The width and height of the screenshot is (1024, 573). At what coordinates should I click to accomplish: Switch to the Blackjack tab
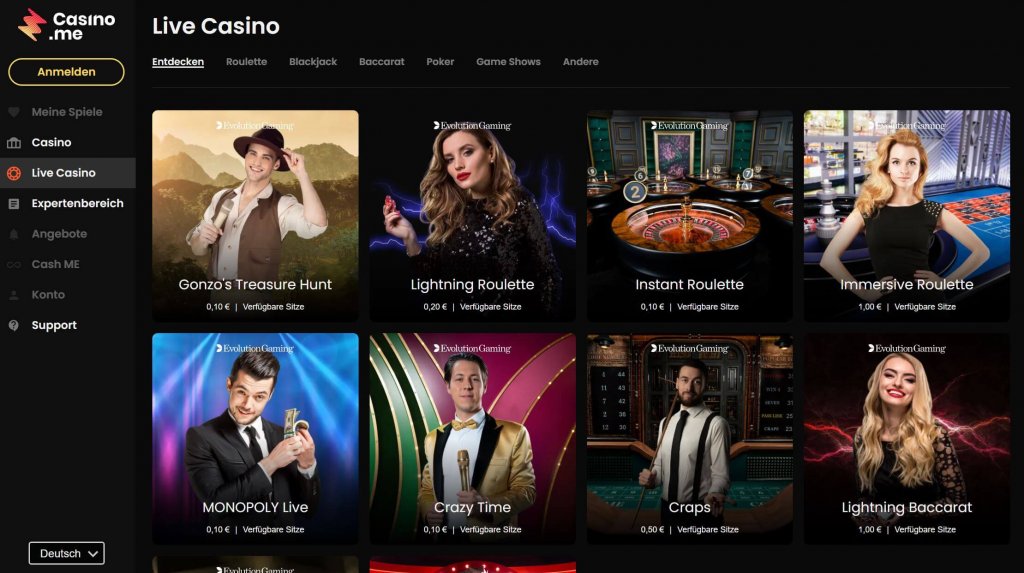(x=313, y=61)
